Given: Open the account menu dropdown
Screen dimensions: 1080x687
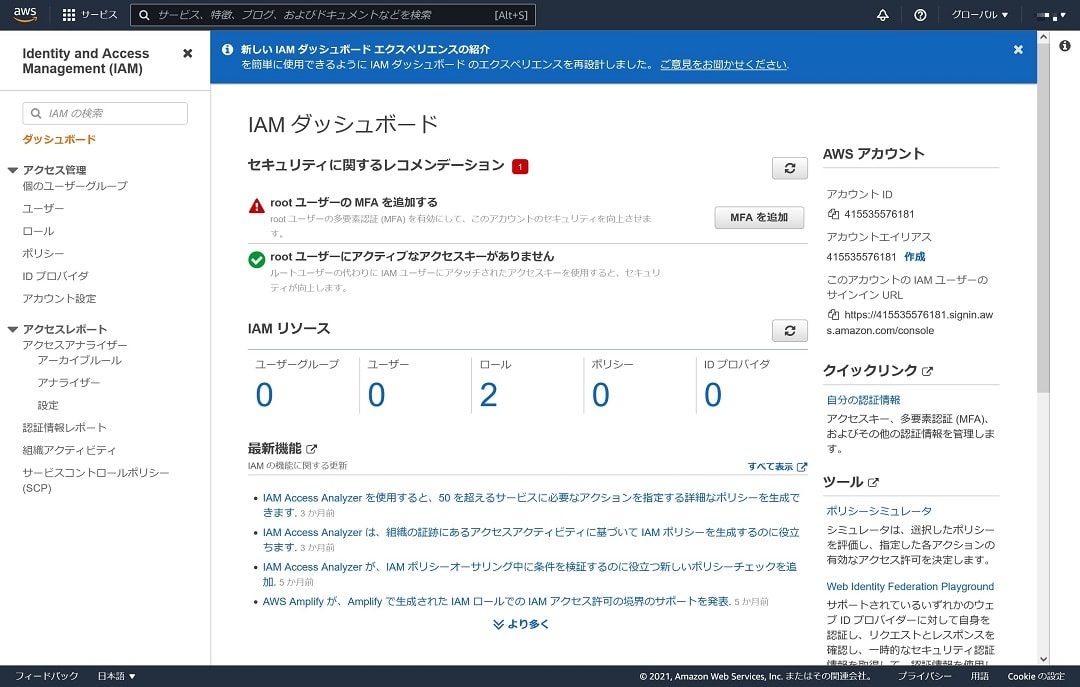Looking at the screenshot, I should tap(1051, 14).
